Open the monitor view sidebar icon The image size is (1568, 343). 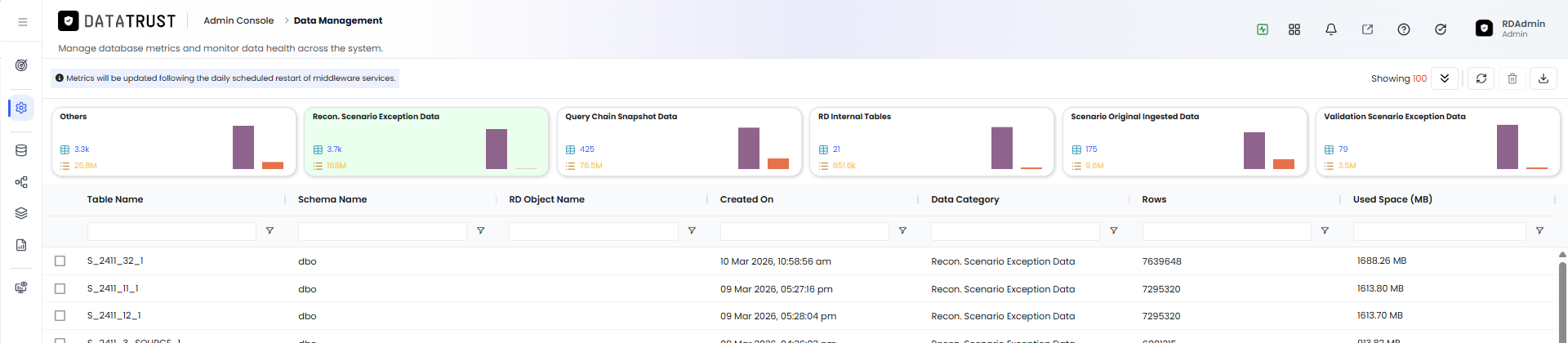pos(21,287)
